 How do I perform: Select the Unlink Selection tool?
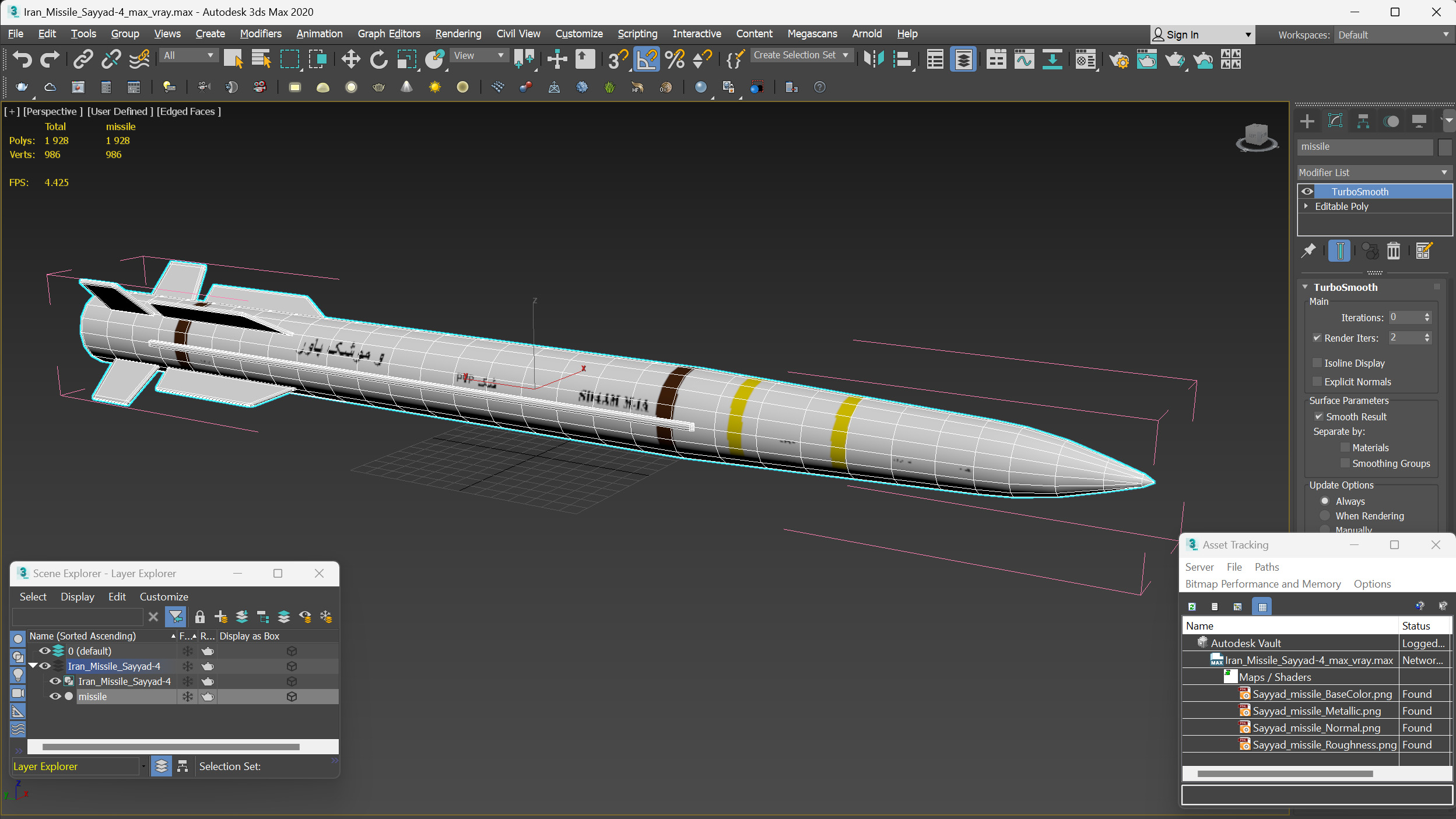[x=111, y=59]
